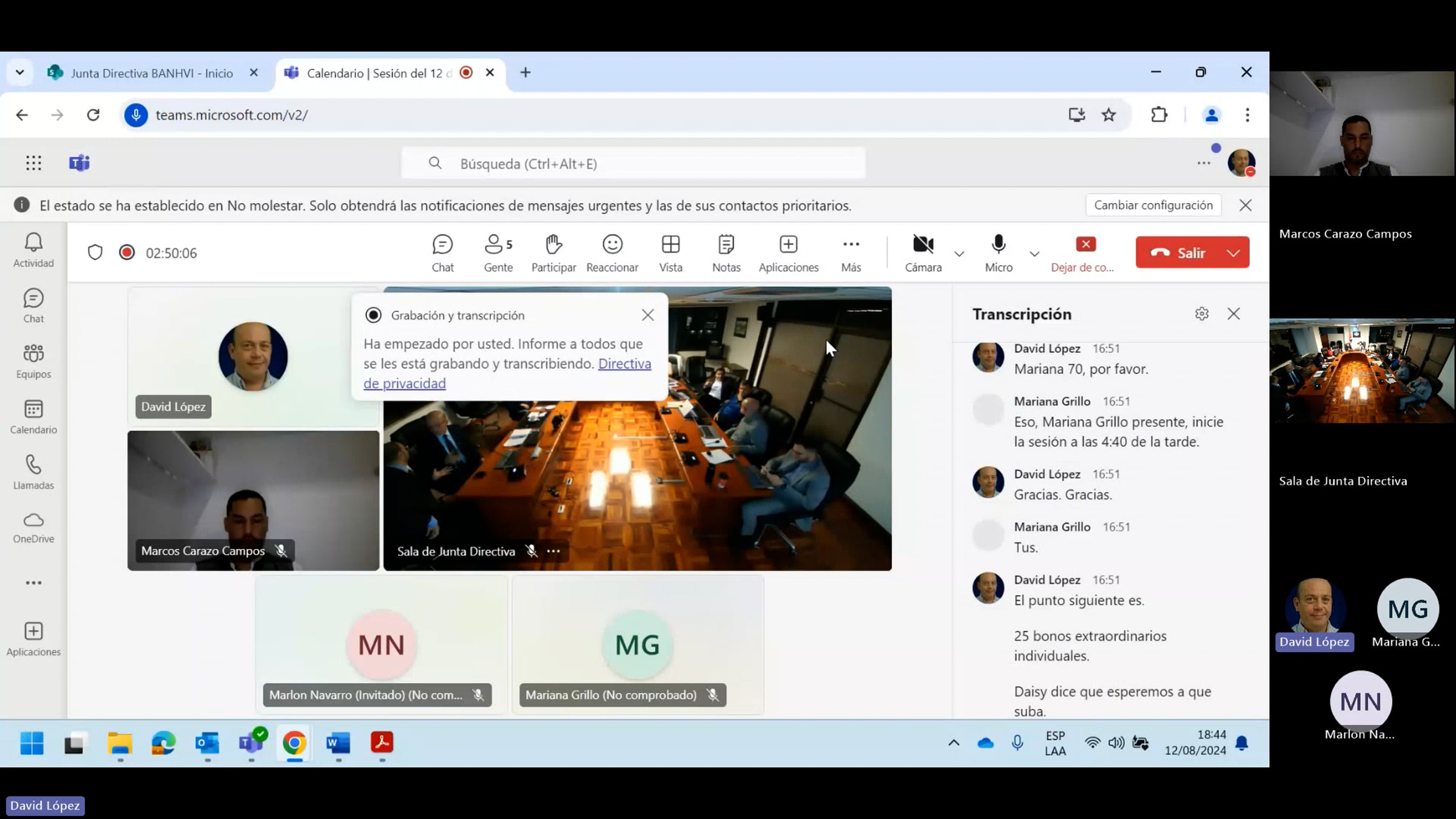Open Equipos in the left sidebar

pos(33,362)
